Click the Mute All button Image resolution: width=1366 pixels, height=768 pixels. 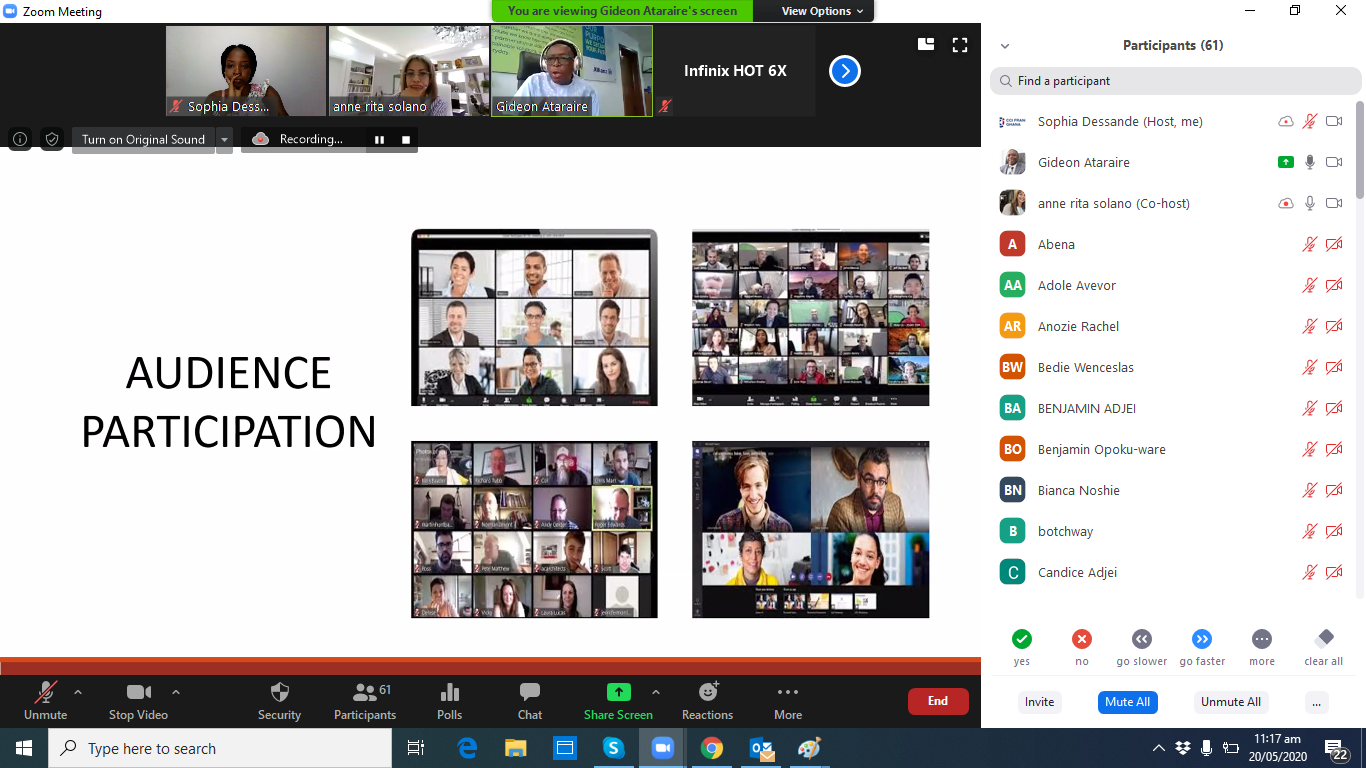[x=1127, y=702]
